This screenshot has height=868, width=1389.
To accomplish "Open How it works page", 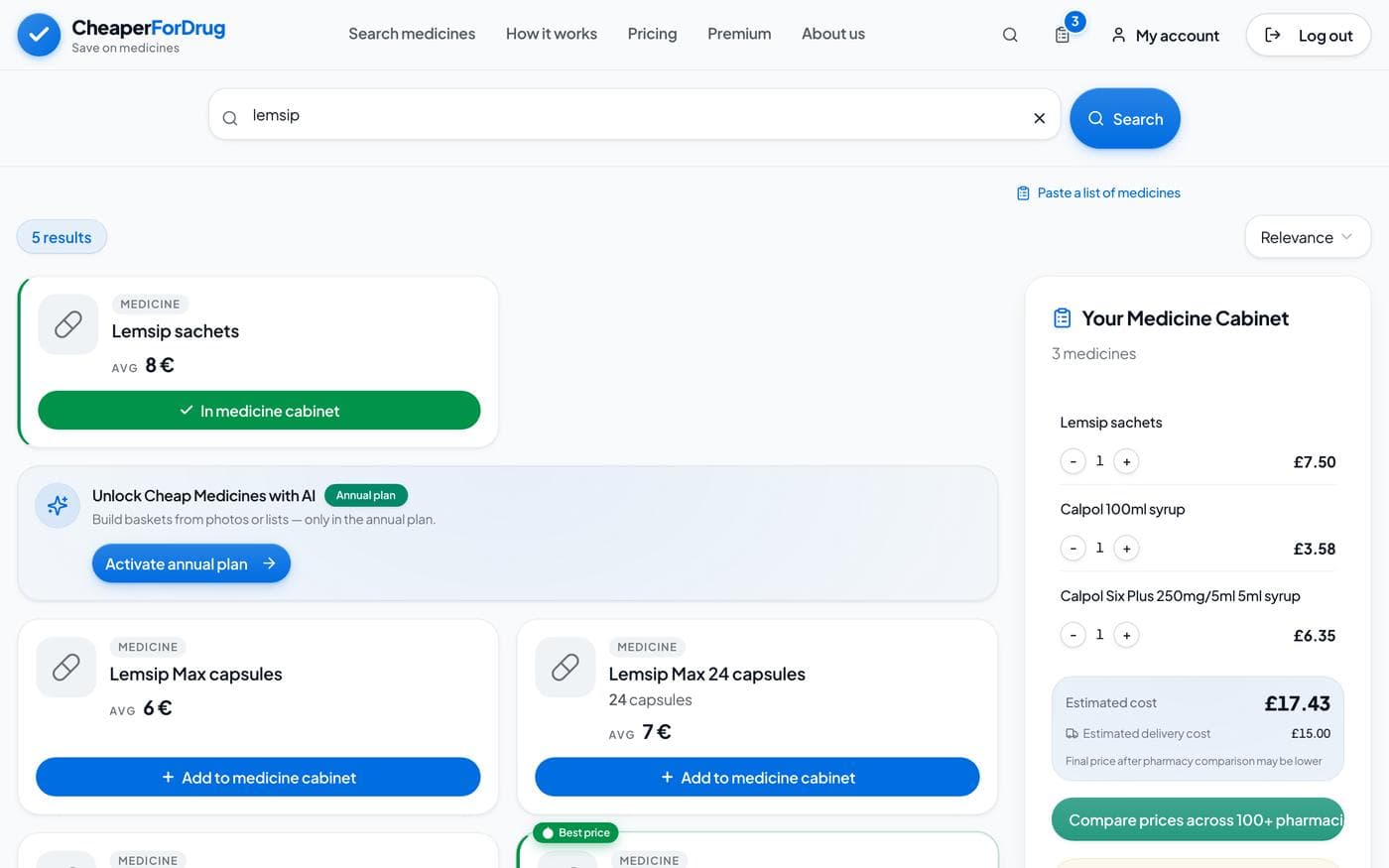I will coord(552,34).
